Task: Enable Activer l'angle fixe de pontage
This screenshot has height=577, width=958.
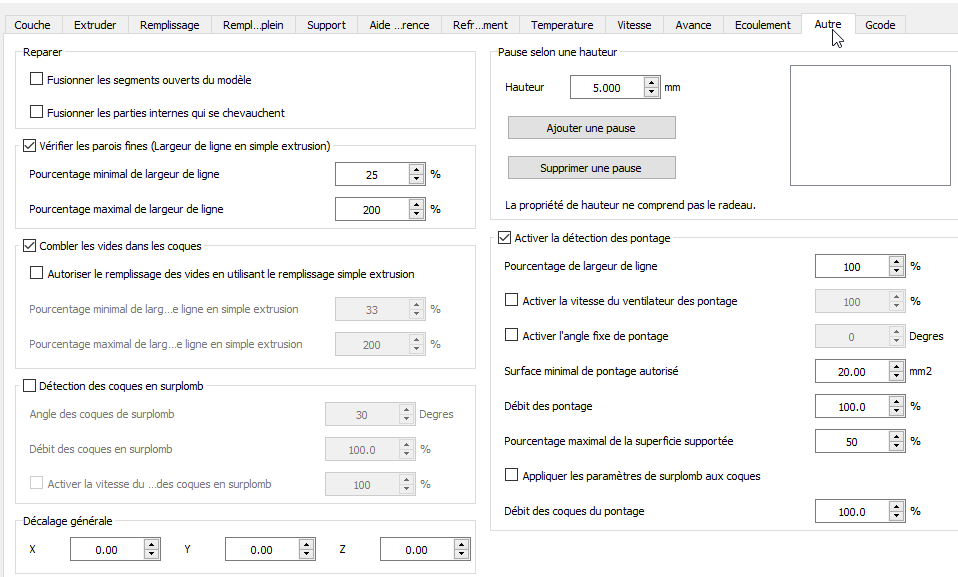Action: (511, 335)
